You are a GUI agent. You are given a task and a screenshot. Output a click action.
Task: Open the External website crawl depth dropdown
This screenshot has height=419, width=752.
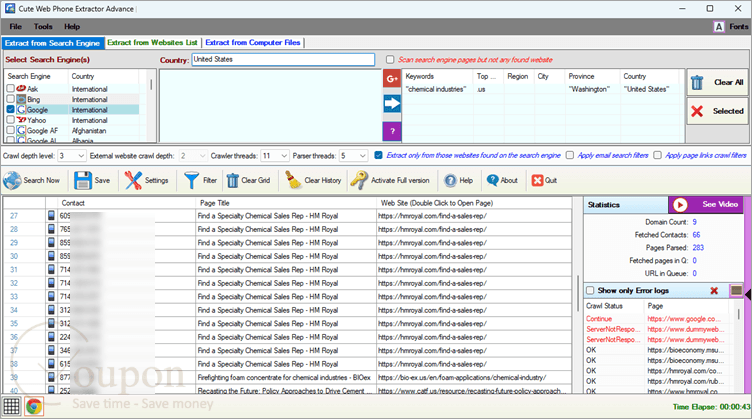(202, 156)
